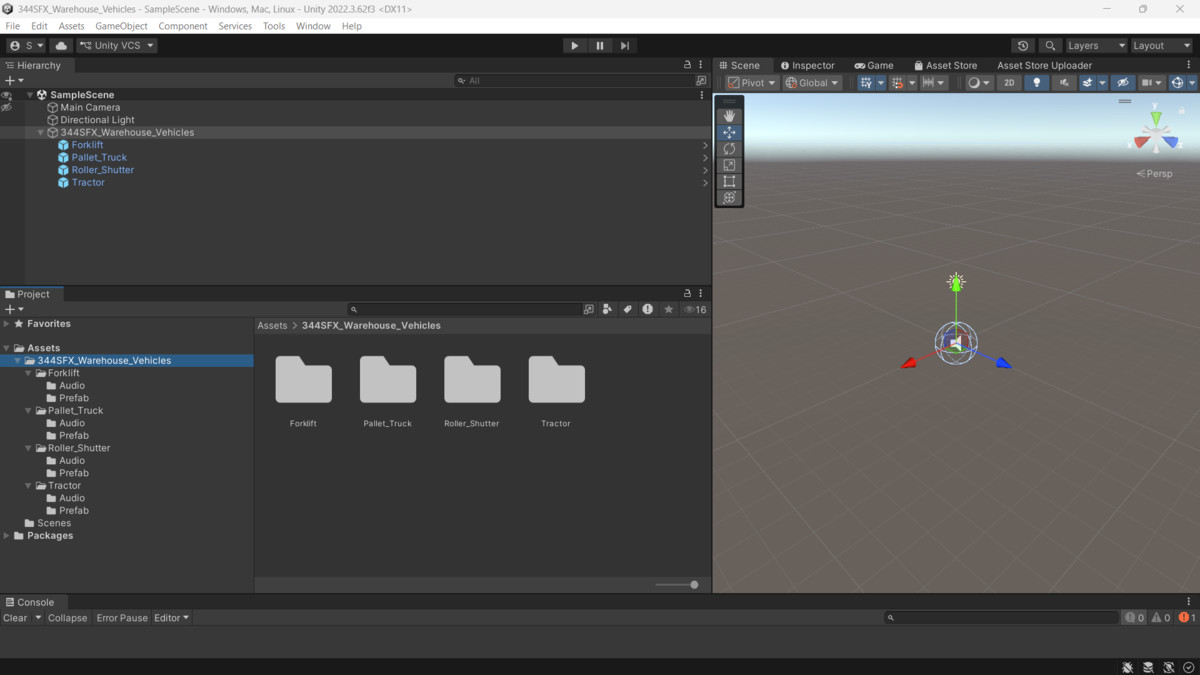Click the Play button
The width and height of the screenshot is (1200, 675).
[574, 45]
